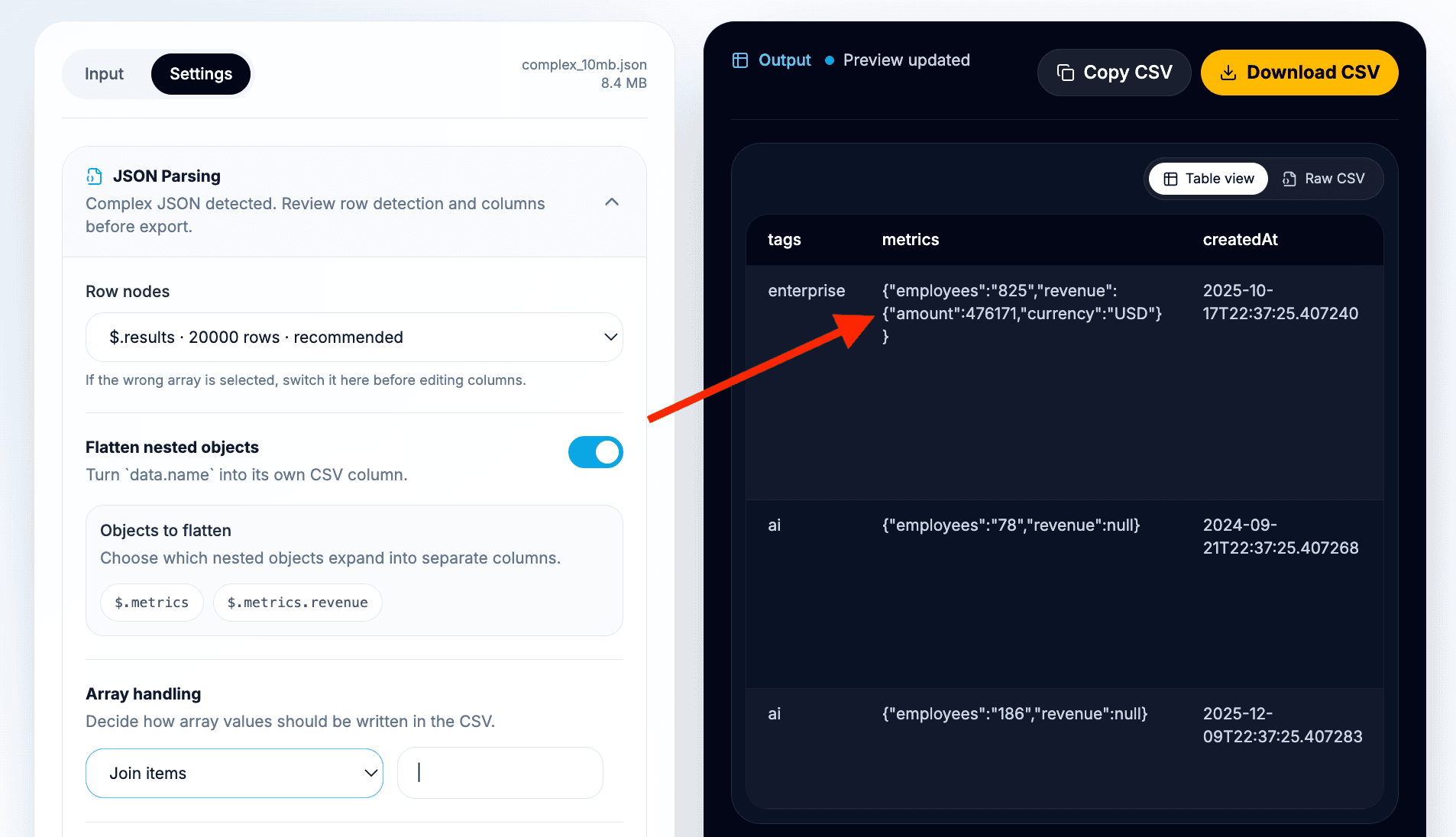Switch to Table view
Image resolution: width=1456 pixels, height=837 pixels.
(x=1208, y=179)
